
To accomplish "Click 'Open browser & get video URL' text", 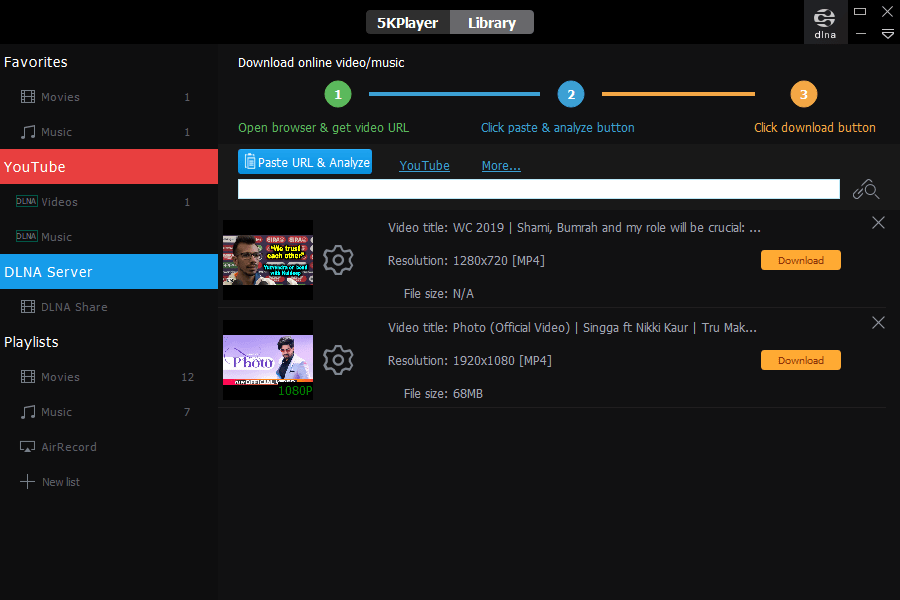I will coord(324,127).
